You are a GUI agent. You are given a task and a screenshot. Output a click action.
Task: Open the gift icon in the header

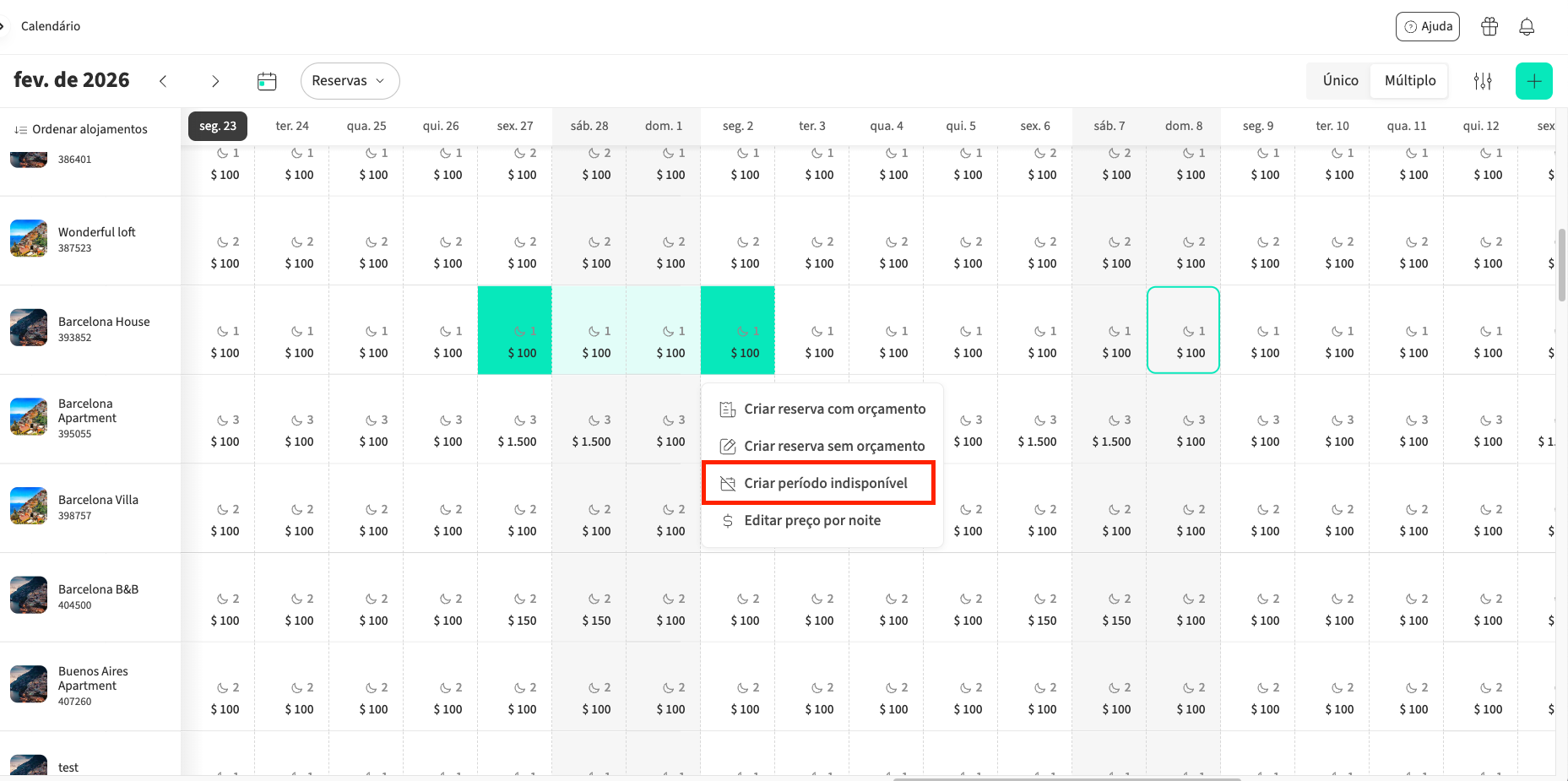(1489, 26)
